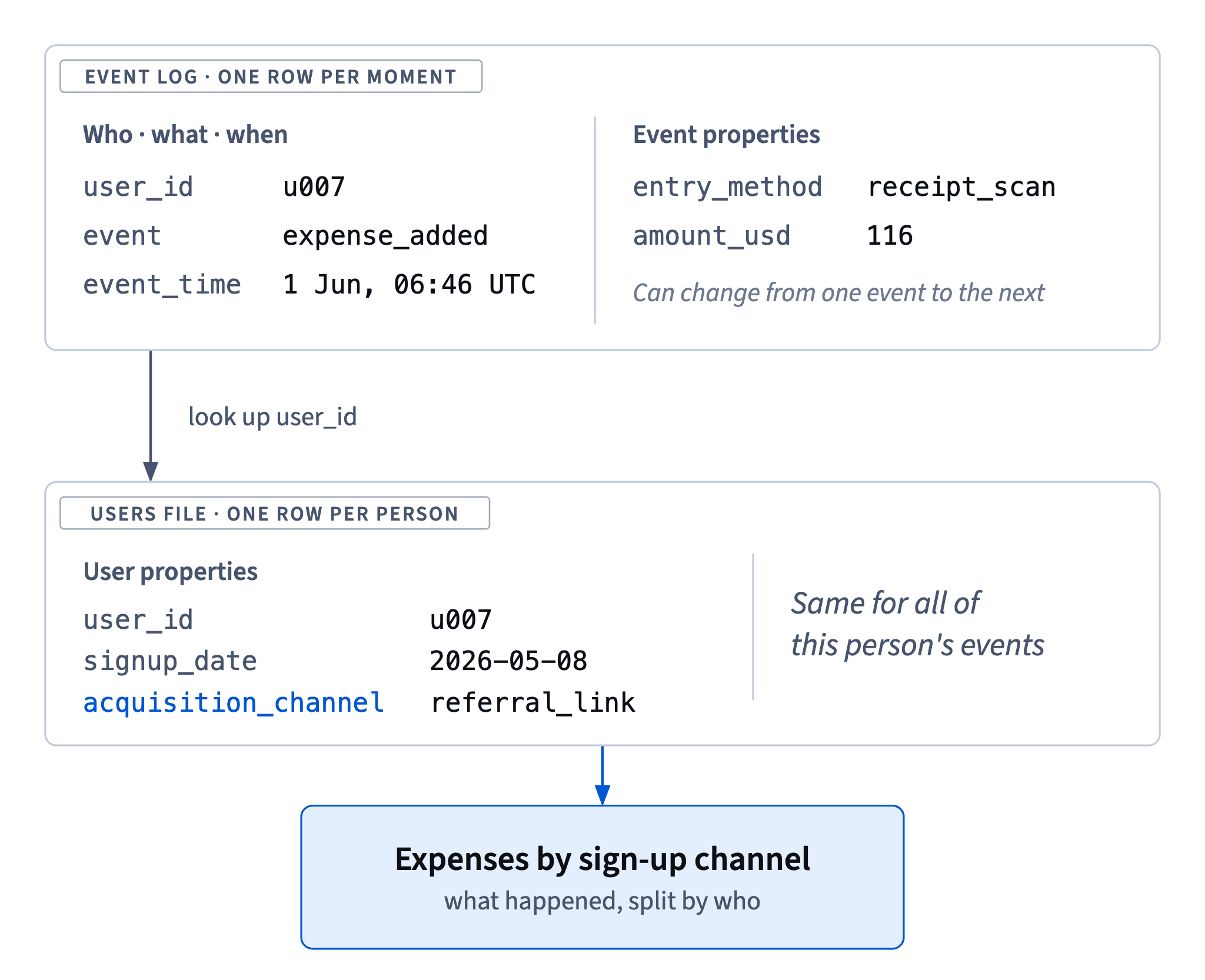Click the note 'Can change from one event to the next'
1205x980 pixels.
tap(838, 292)
